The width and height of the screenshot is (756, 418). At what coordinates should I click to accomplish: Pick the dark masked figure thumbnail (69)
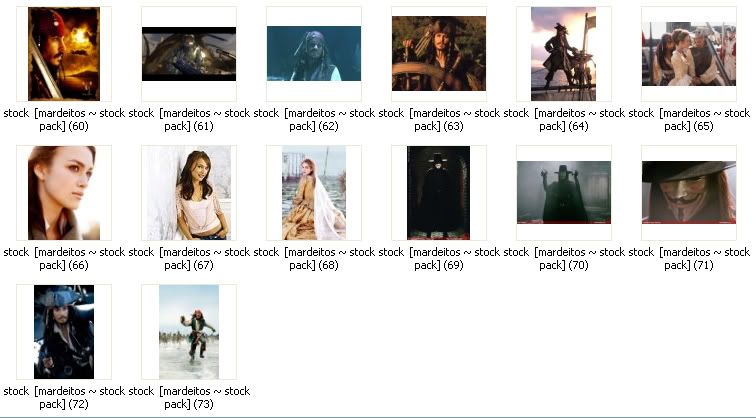click(439, 193)
